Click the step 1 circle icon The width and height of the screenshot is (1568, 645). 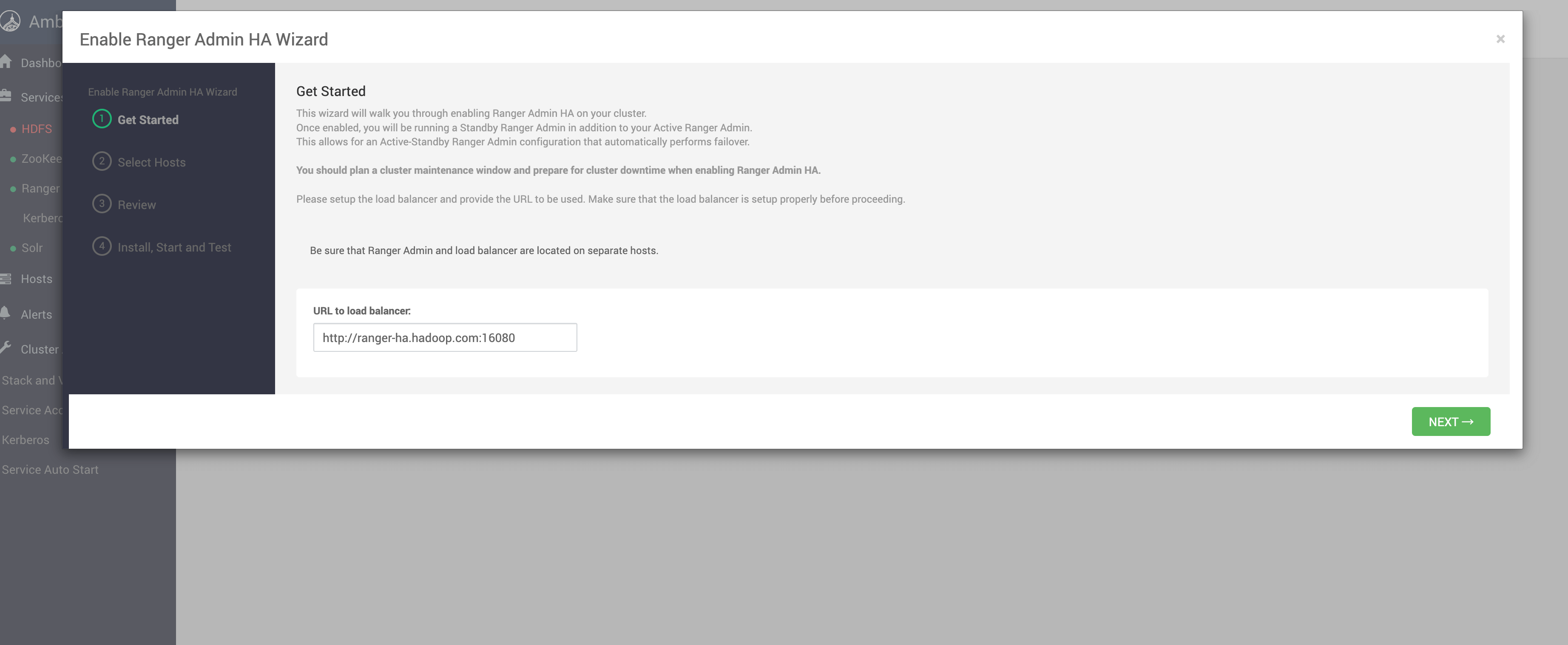tap(102, 119)
